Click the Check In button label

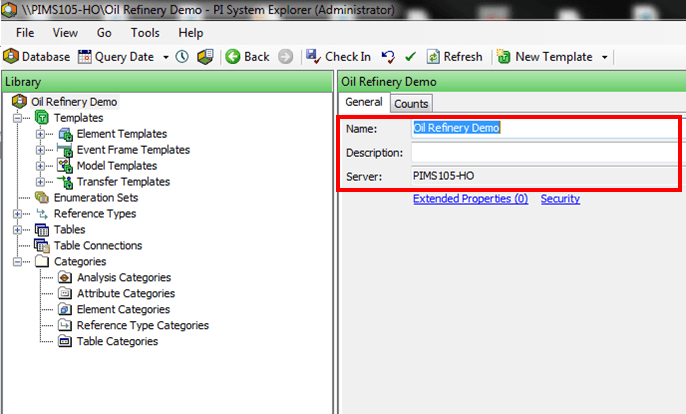348,57
